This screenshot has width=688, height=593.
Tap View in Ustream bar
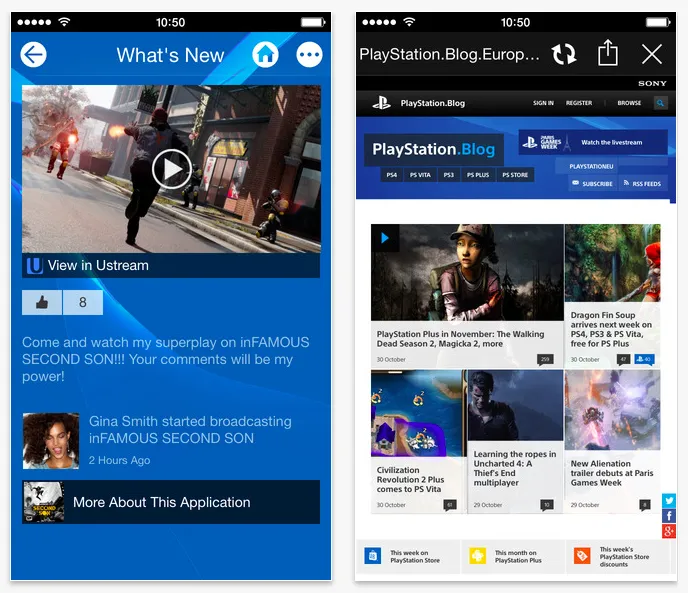pos(171,266)
